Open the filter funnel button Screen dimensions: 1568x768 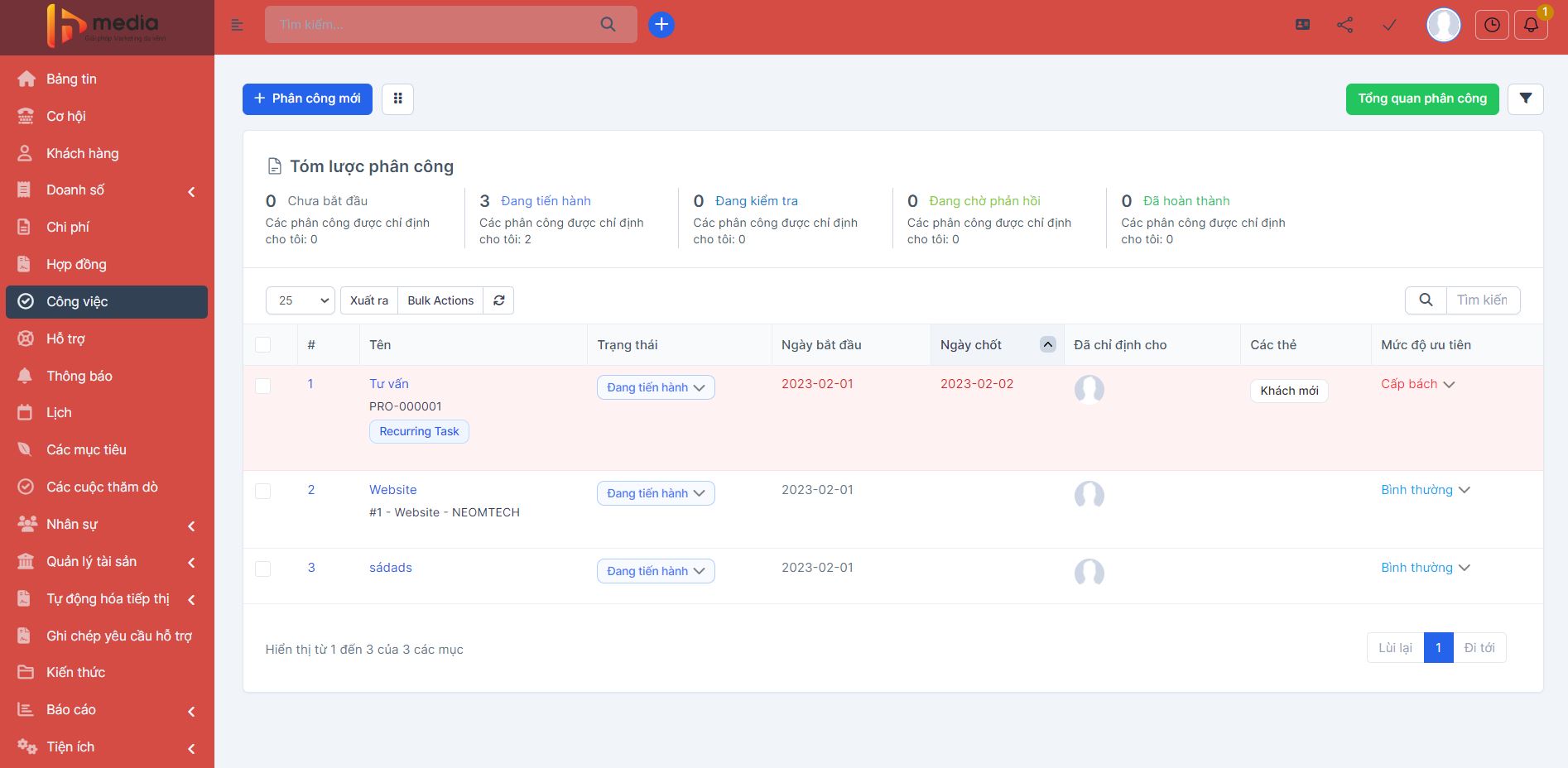(x=1525, y=98)
